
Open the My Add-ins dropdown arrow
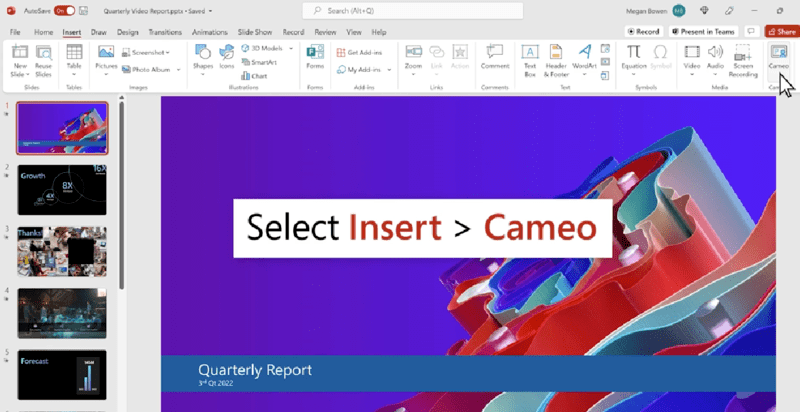pos(389,70)
